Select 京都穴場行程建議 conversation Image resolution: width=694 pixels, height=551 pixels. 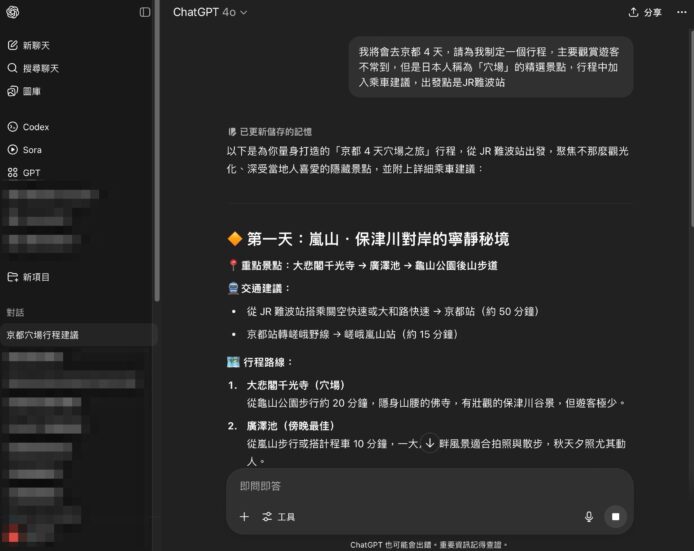[x=43, y=335]
